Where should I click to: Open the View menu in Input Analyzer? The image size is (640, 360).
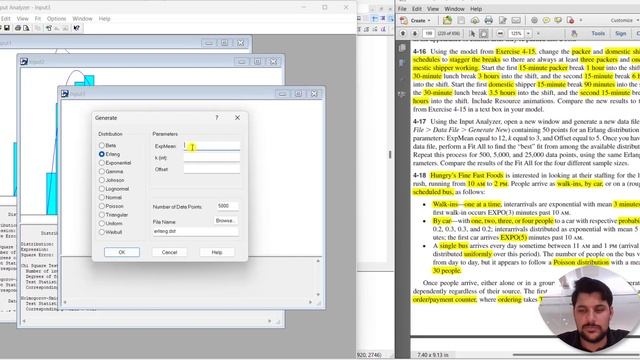point(22,19)
